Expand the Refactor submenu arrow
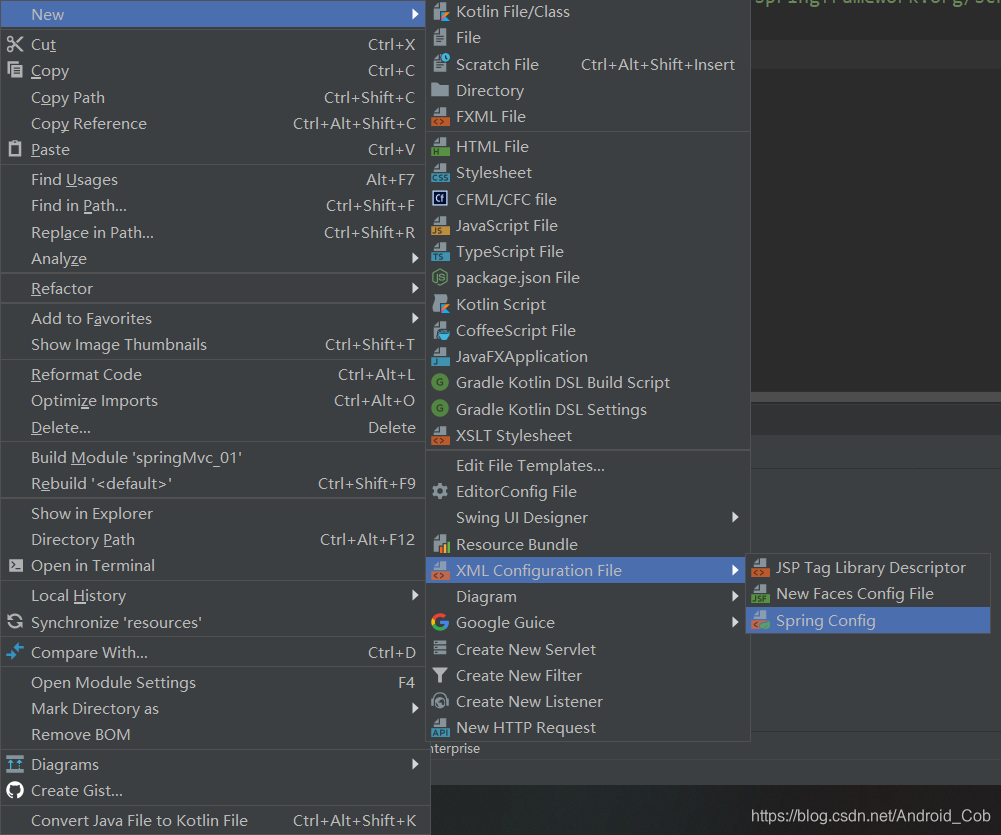The width and height of the screenshot is (1001, 835). click(x=415, y=288)
